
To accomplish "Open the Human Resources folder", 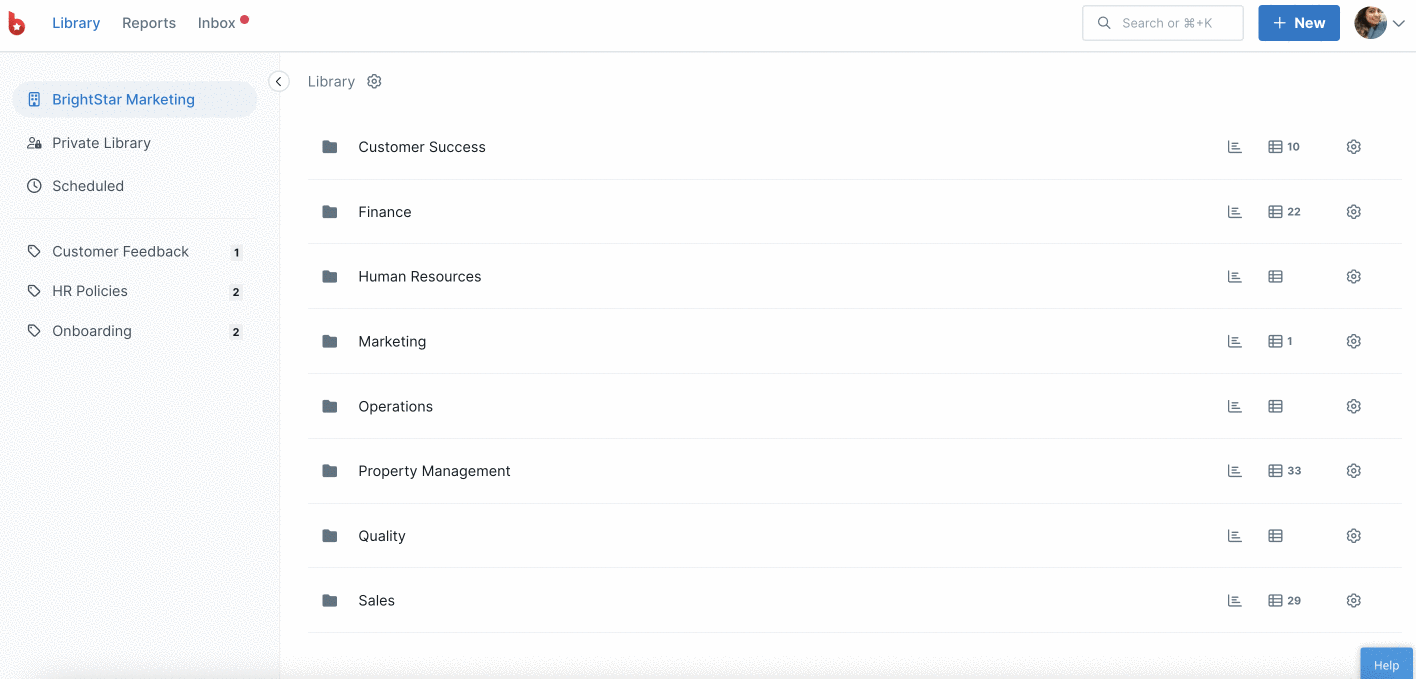I will coord(419,277).
